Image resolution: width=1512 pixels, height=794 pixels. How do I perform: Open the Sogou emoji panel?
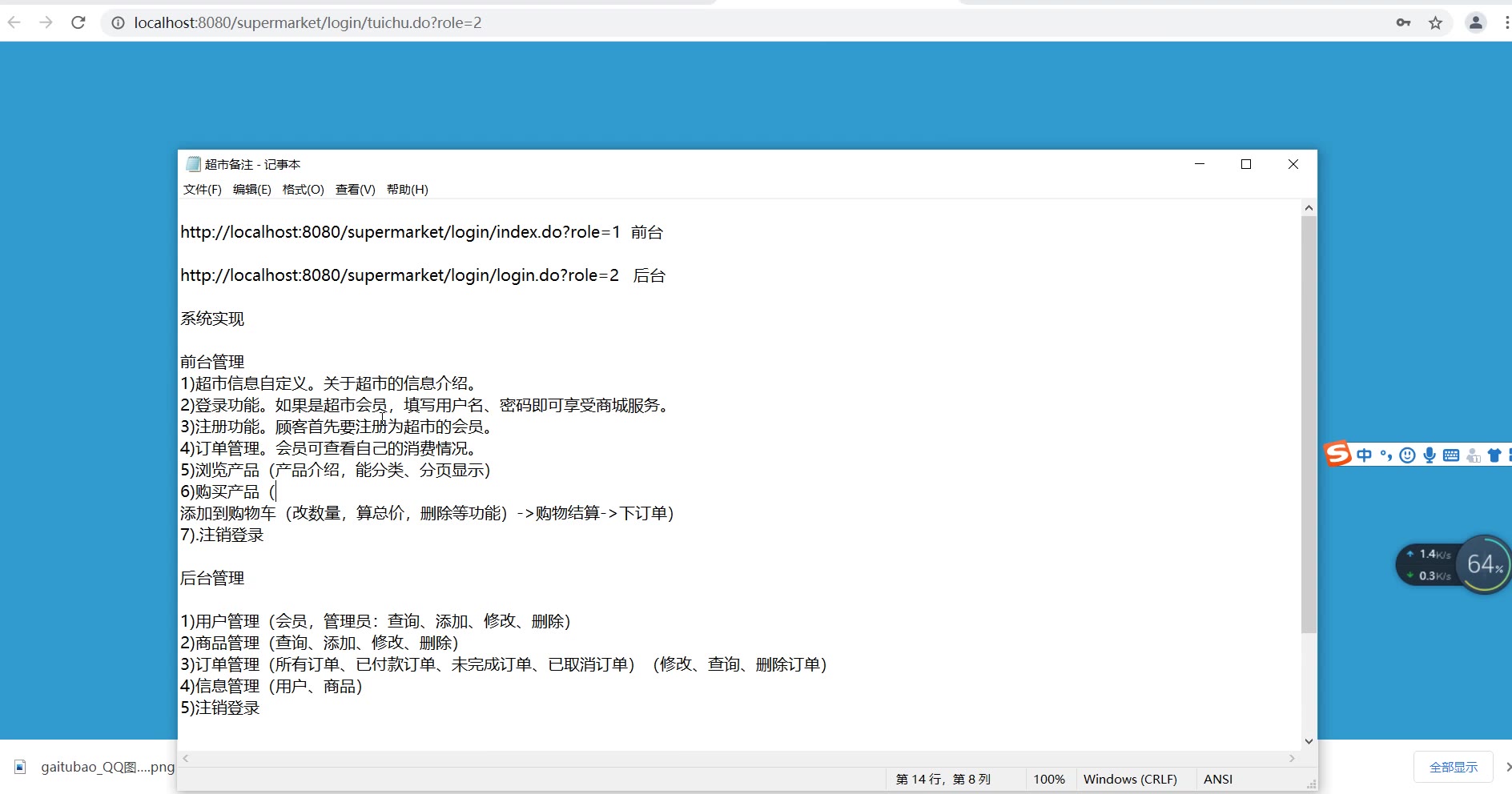point(1407,455)
